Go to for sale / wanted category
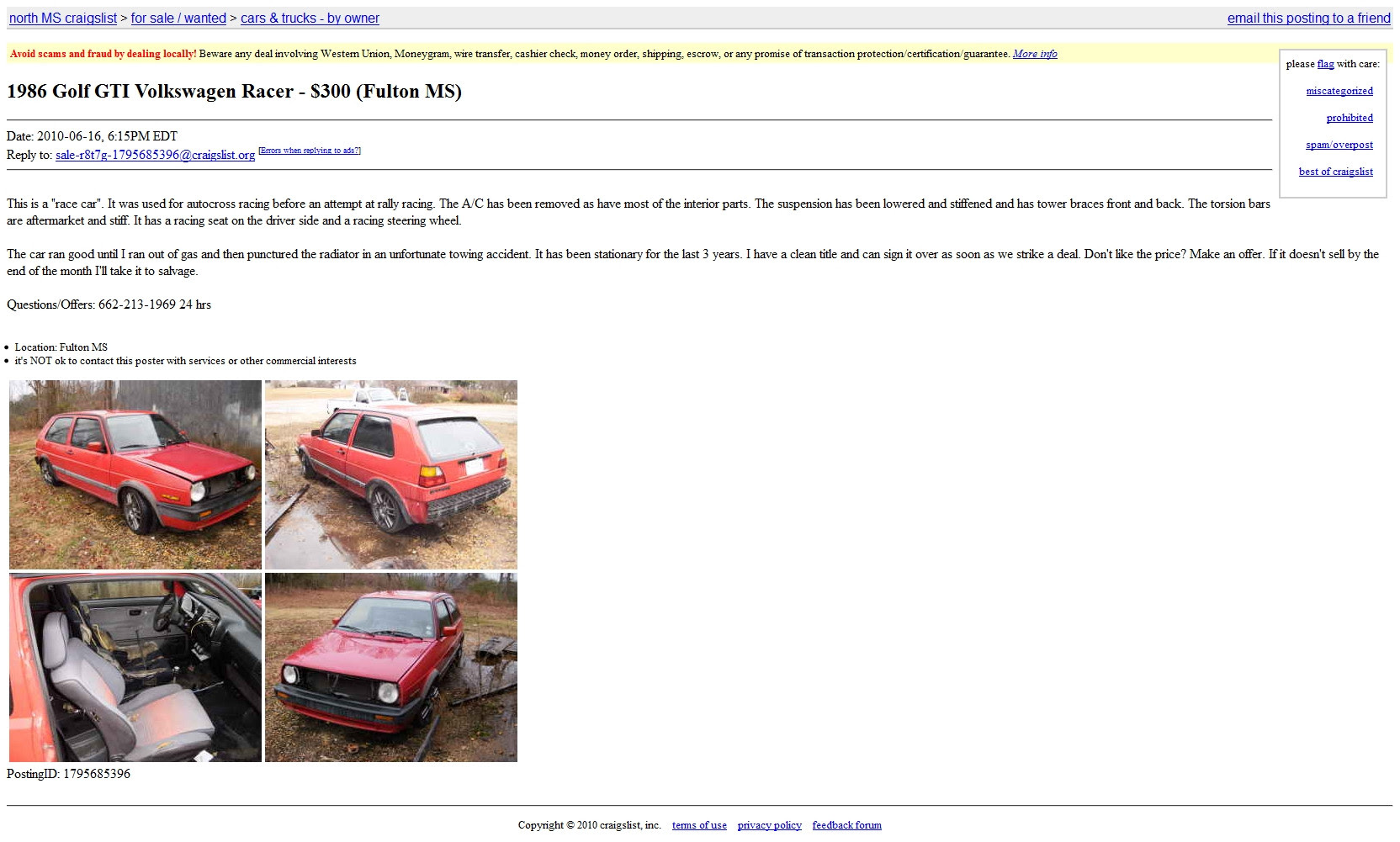The width and height of the screenshot is (1400, 842). coord(178,18)
